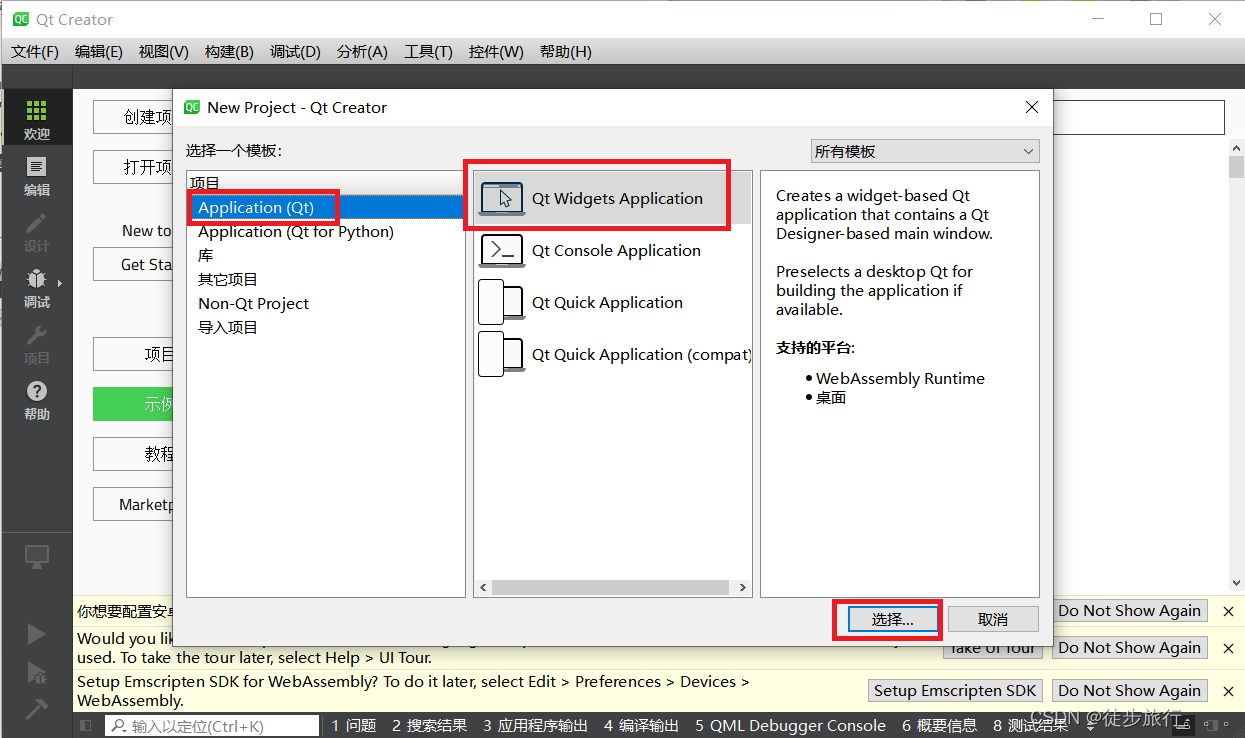Click the template list scroll-right arrow

[x=743, y=588]
